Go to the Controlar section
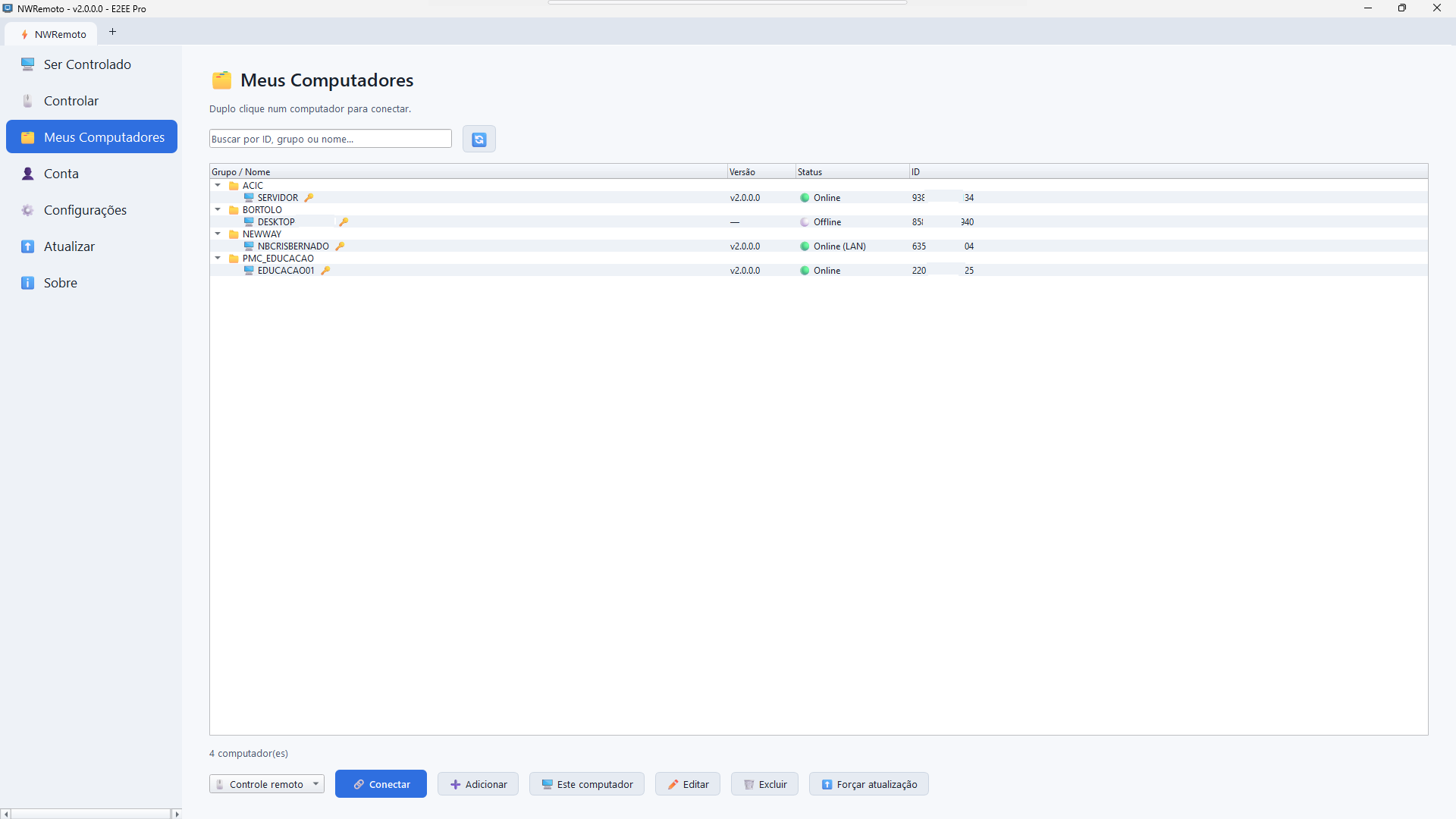 [x=91, y=101]
